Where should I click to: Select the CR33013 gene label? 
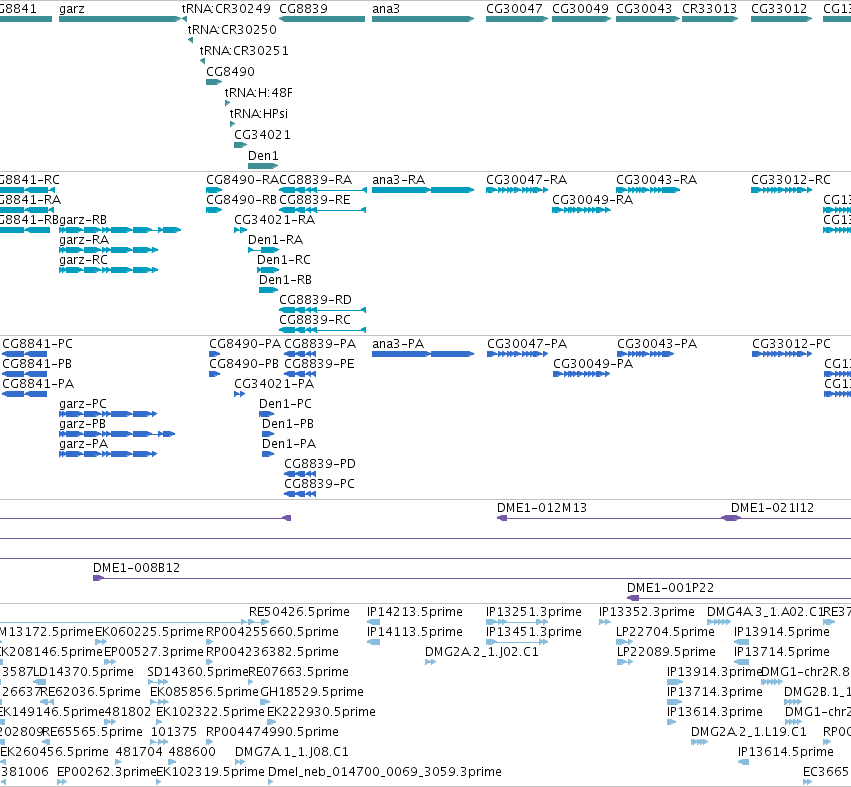coord(709,9)
